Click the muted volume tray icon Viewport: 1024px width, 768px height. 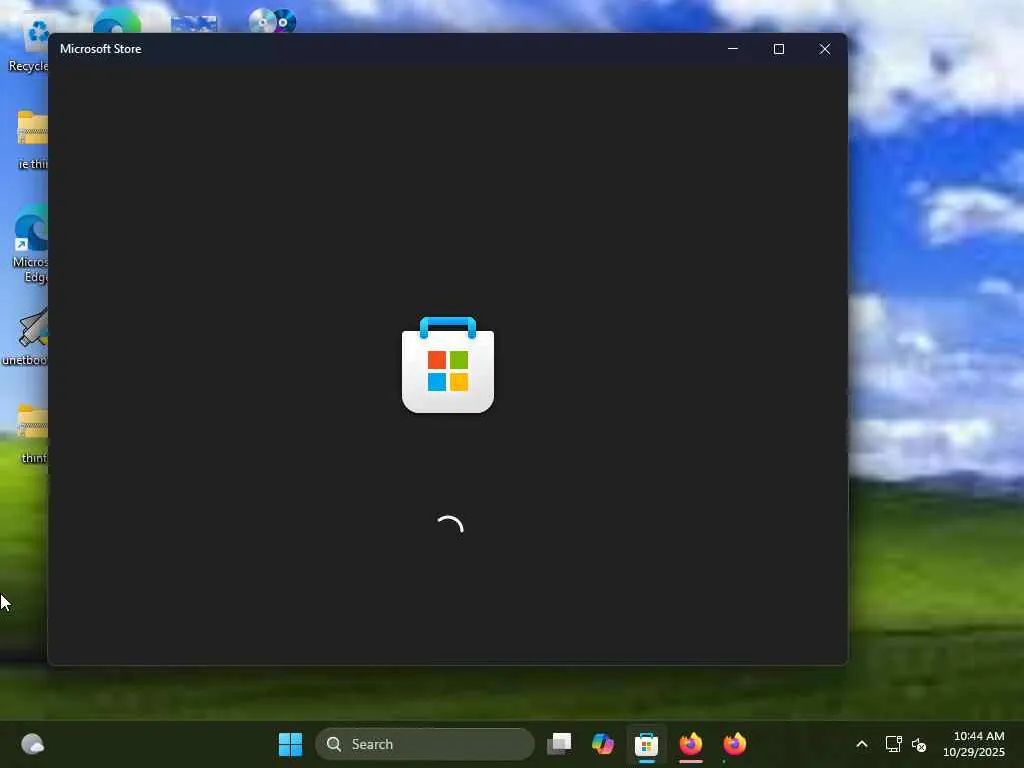tap(919, 744)
